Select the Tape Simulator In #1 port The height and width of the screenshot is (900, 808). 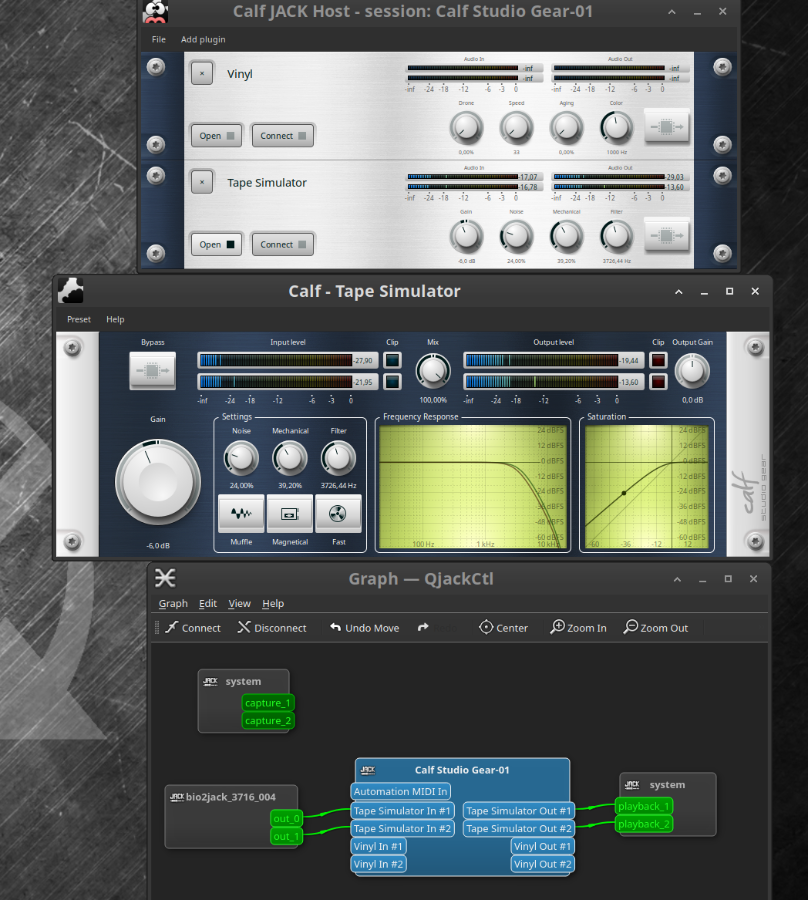point(402,810)
